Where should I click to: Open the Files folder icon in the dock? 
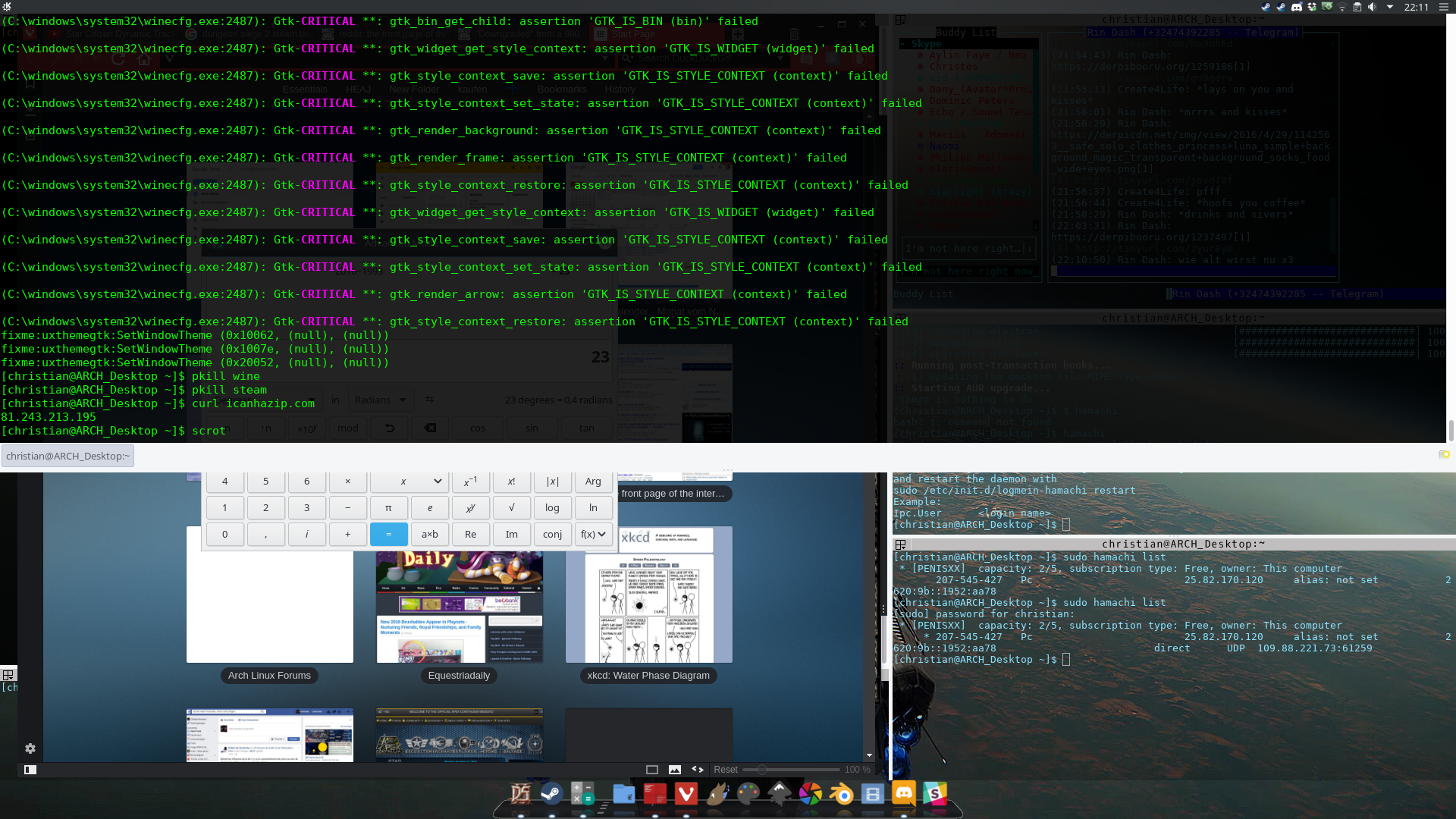[x=623, y=794]
